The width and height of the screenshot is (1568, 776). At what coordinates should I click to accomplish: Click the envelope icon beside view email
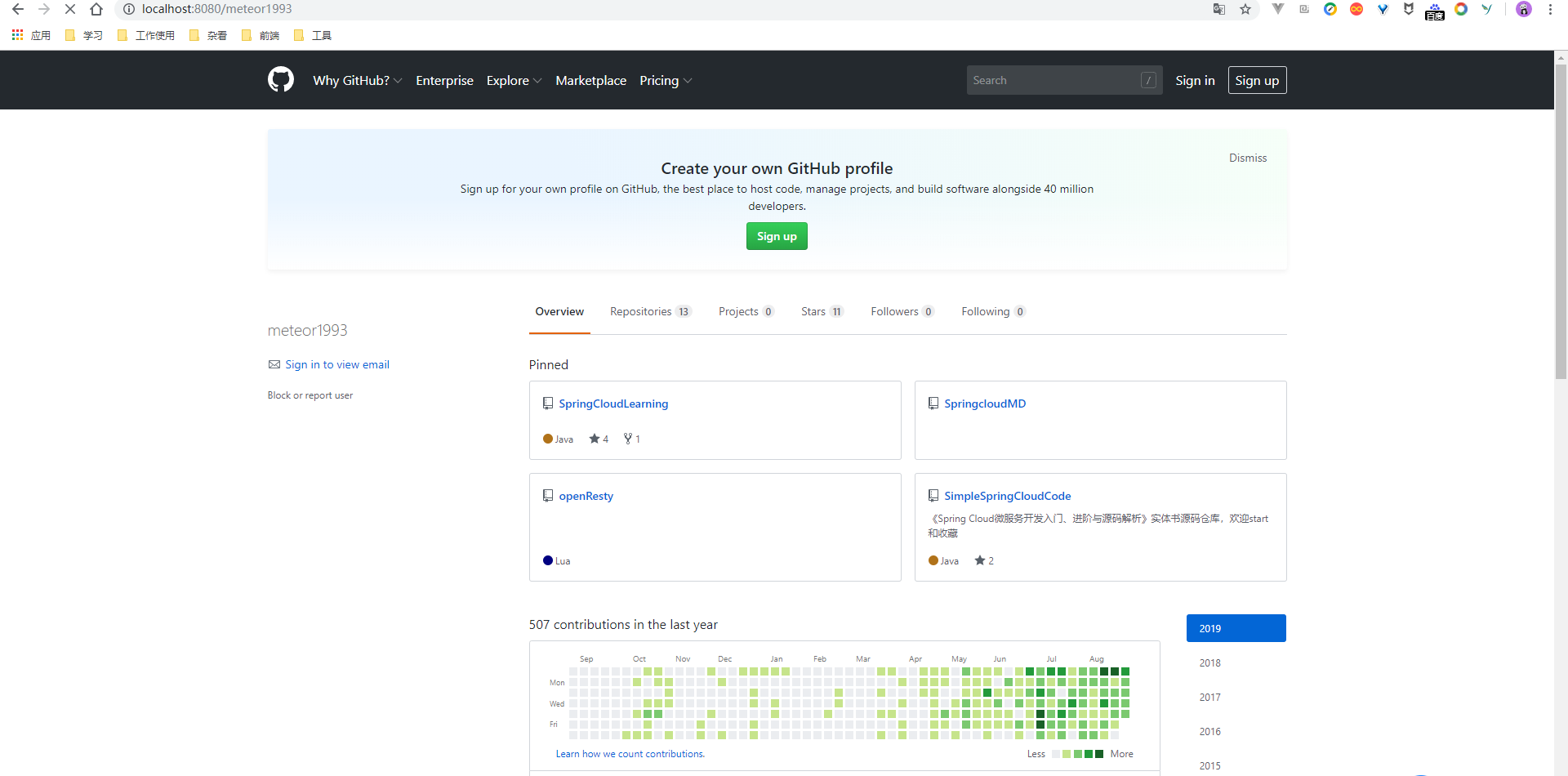[x=274, y=364]
